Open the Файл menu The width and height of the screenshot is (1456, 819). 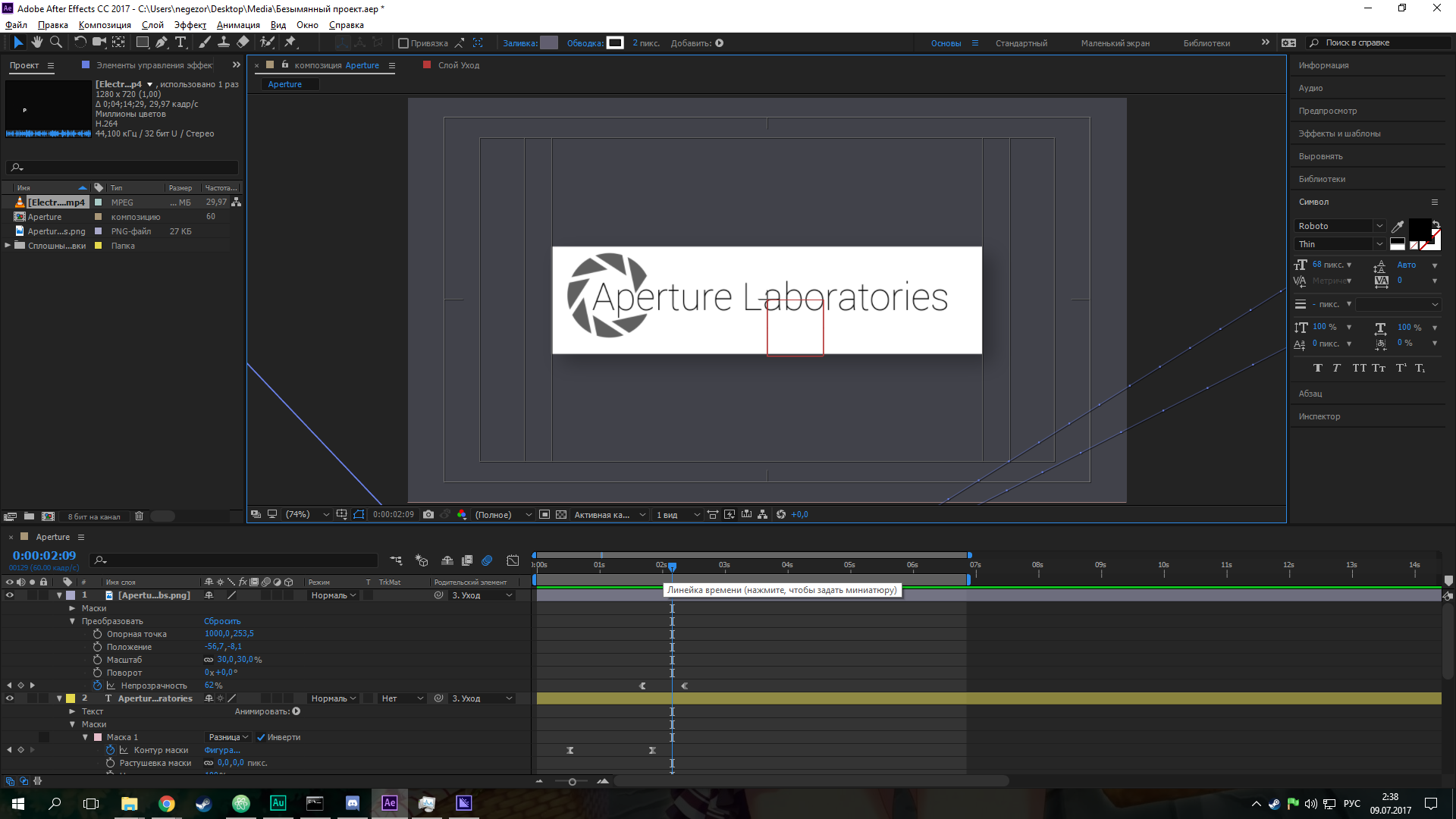pos(16,25)
